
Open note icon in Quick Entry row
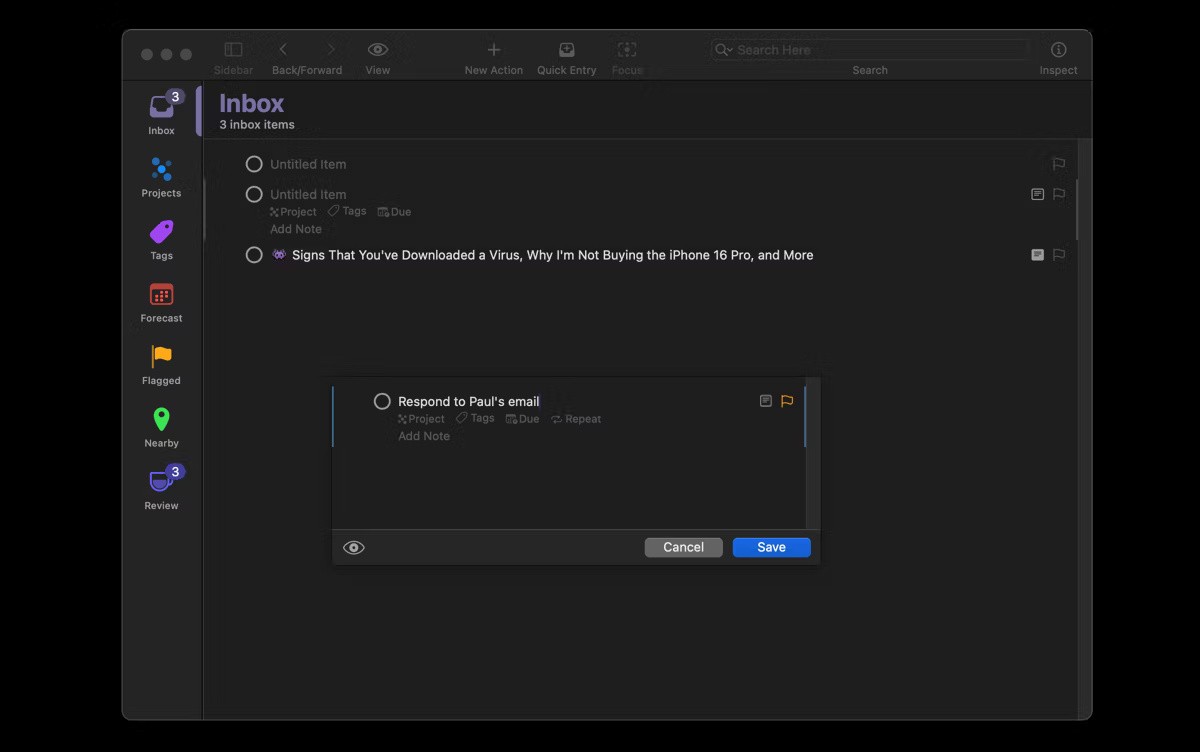[766, 401]
